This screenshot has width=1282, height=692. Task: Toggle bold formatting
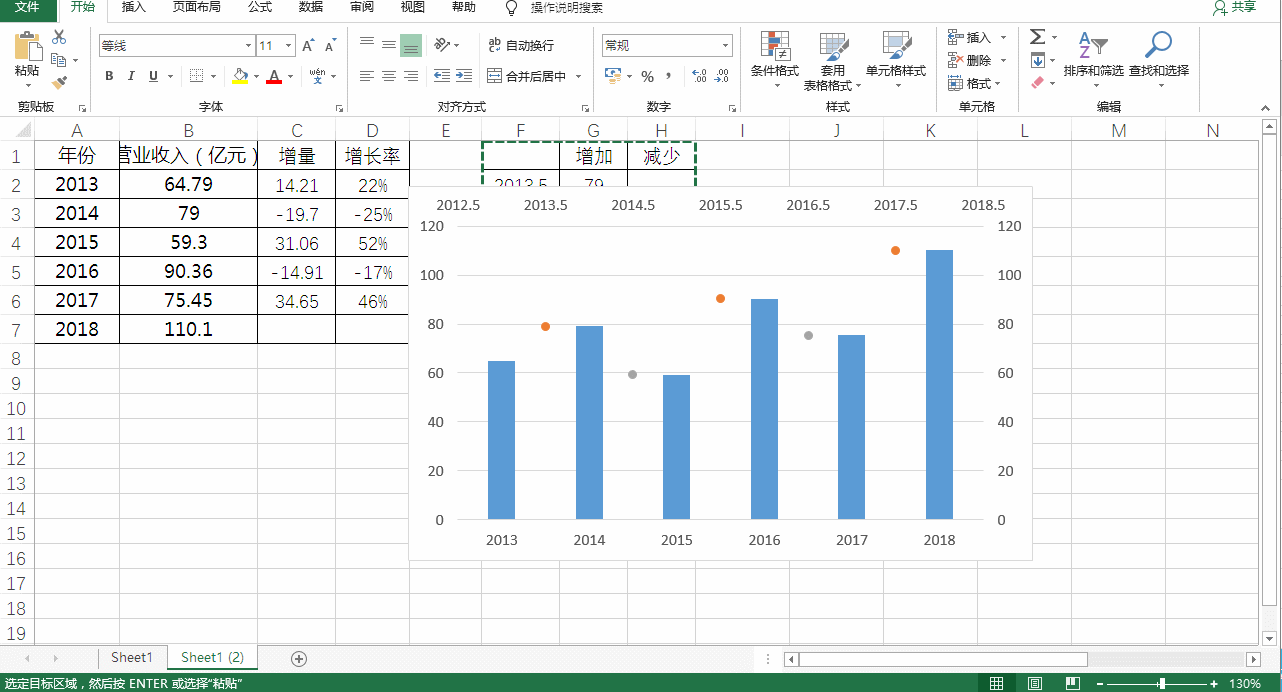[x=109, y=76]
